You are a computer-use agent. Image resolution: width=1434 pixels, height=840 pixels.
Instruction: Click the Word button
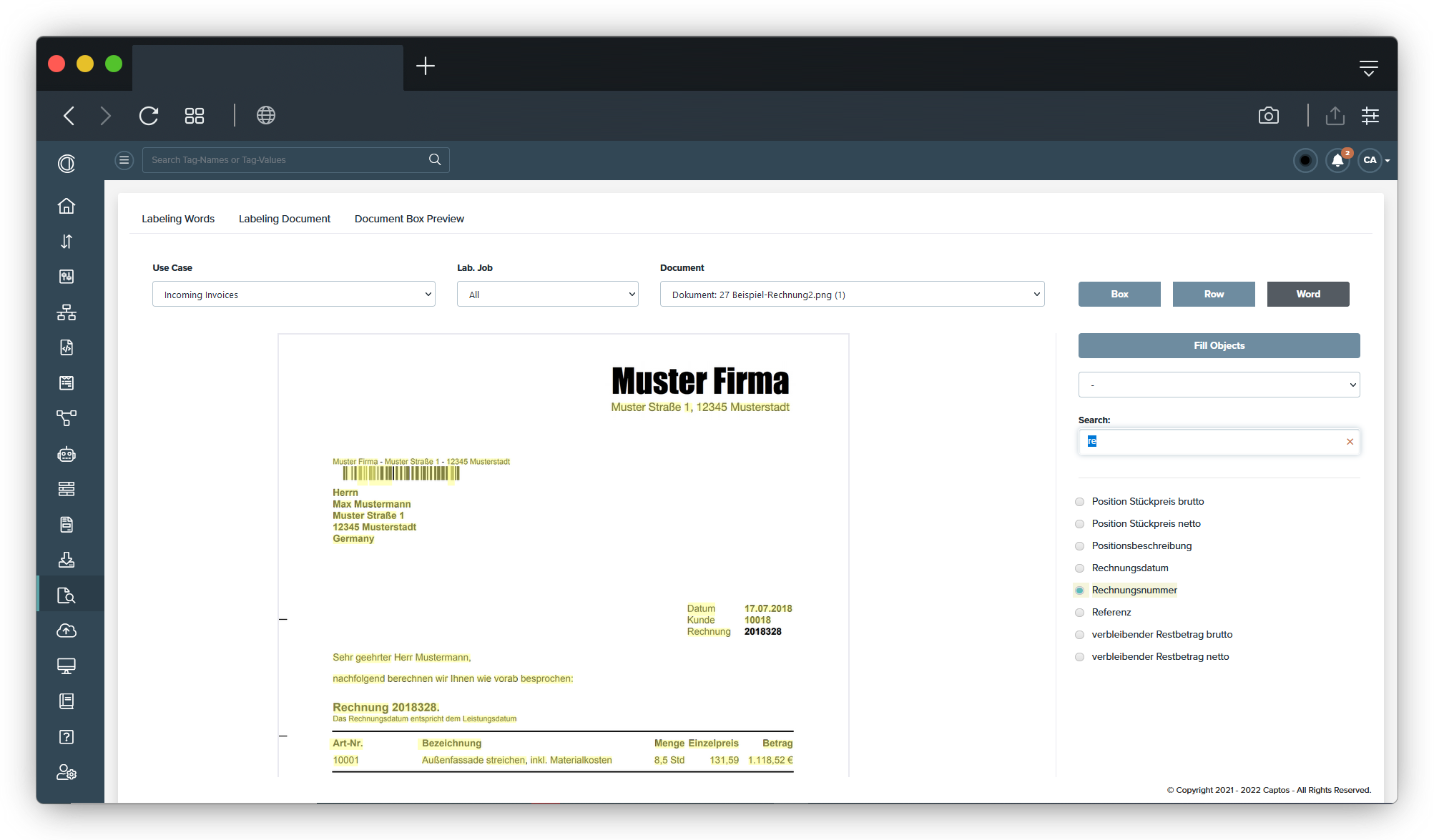[x=1308, y=294]
